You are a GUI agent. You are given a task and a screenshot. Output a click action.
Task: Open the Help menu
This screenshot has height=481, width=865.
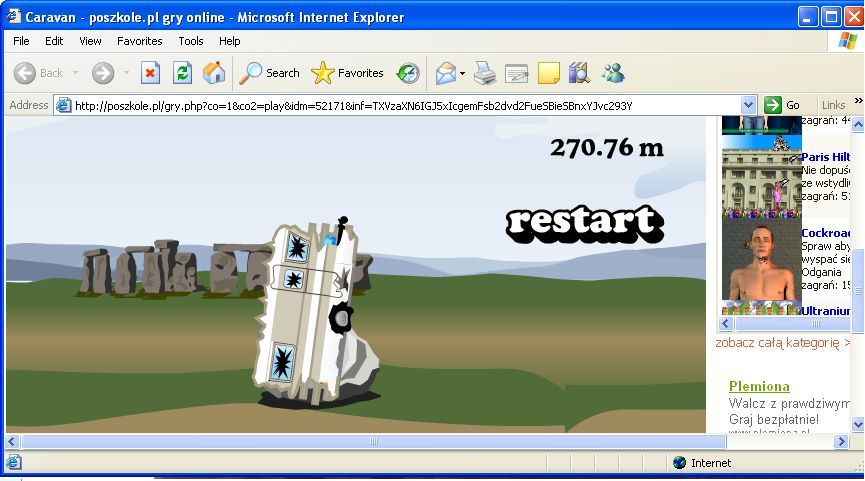coord(229,41)
